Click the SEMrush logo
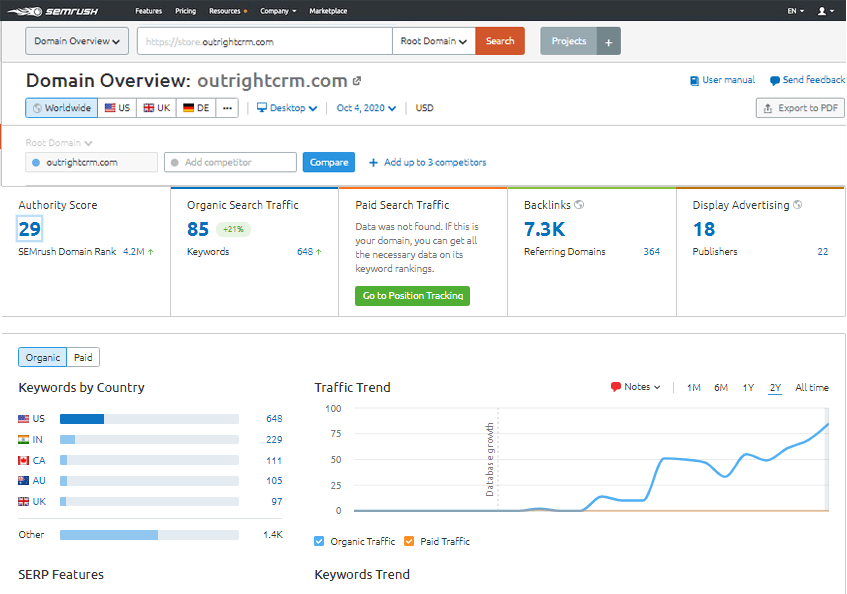The width and height of the screenshot is (847, 594). [53, 11]
